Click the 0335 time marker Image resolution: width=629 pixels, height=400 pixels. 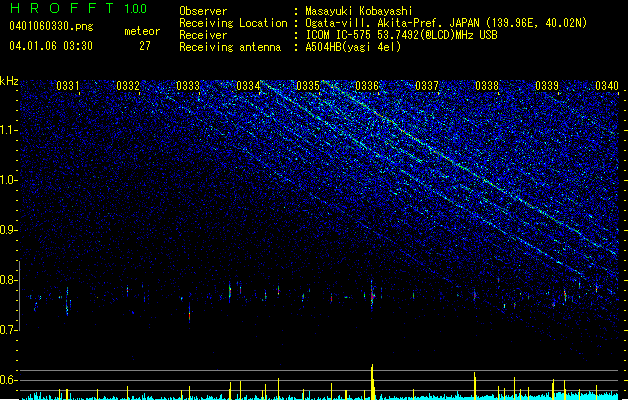308,86
